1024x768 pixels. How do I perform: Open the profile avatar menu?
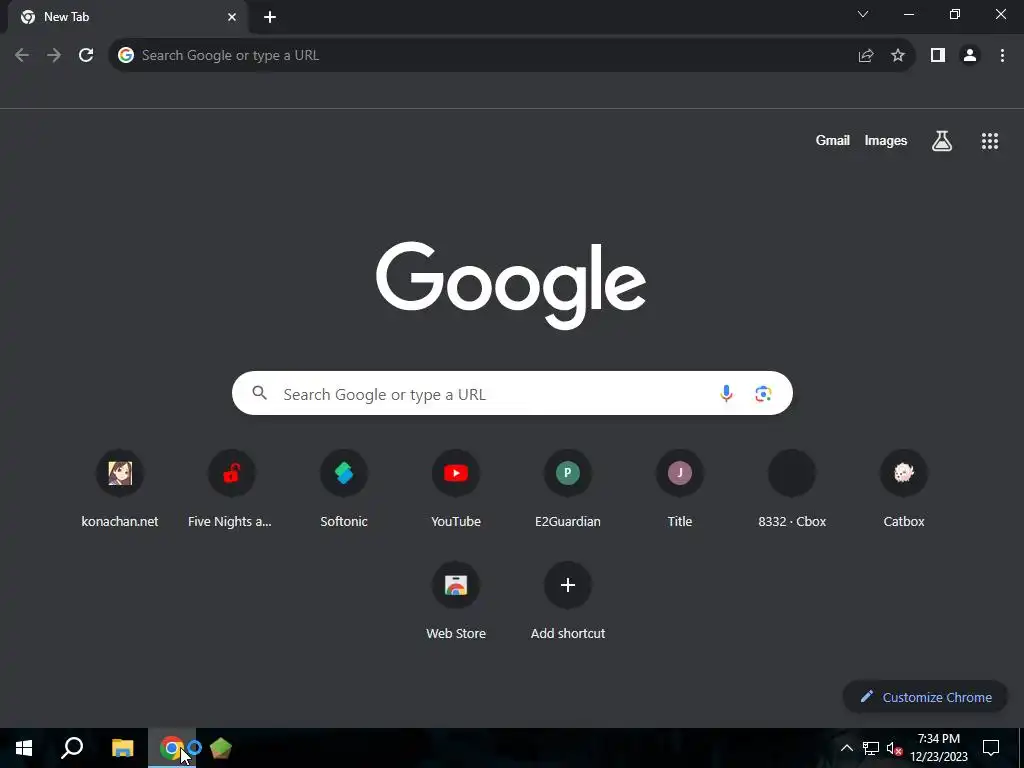[970, 56]
